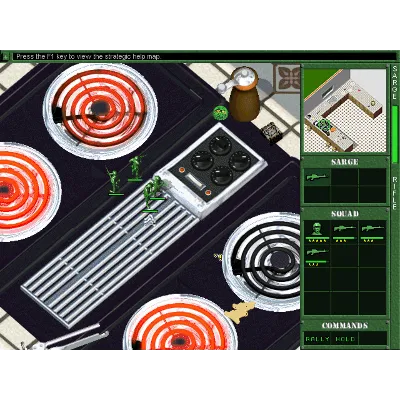The image size is (400, 400).
Task: Select the empty second Sarge inventory slot
Action: (344, 177)
